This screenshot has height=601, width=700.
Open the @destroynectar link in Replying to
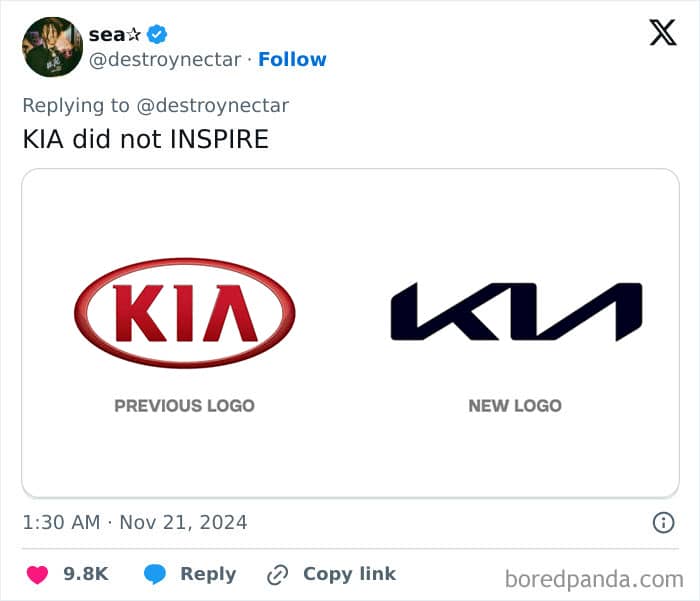pos(212,106)
